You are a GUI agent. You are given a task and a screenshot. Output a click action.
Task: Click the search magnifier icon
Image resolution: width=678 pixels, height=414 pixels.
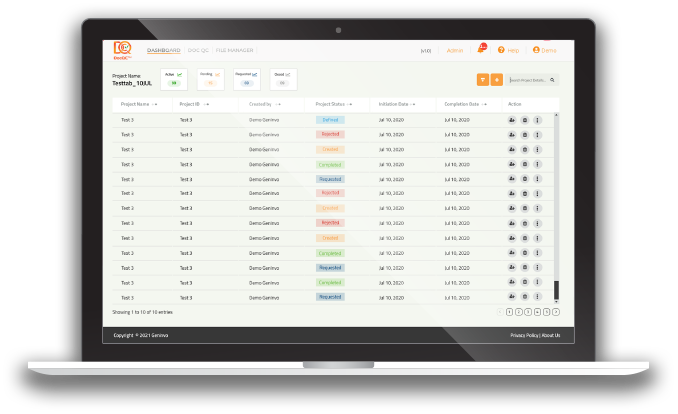tap(552, 80)
